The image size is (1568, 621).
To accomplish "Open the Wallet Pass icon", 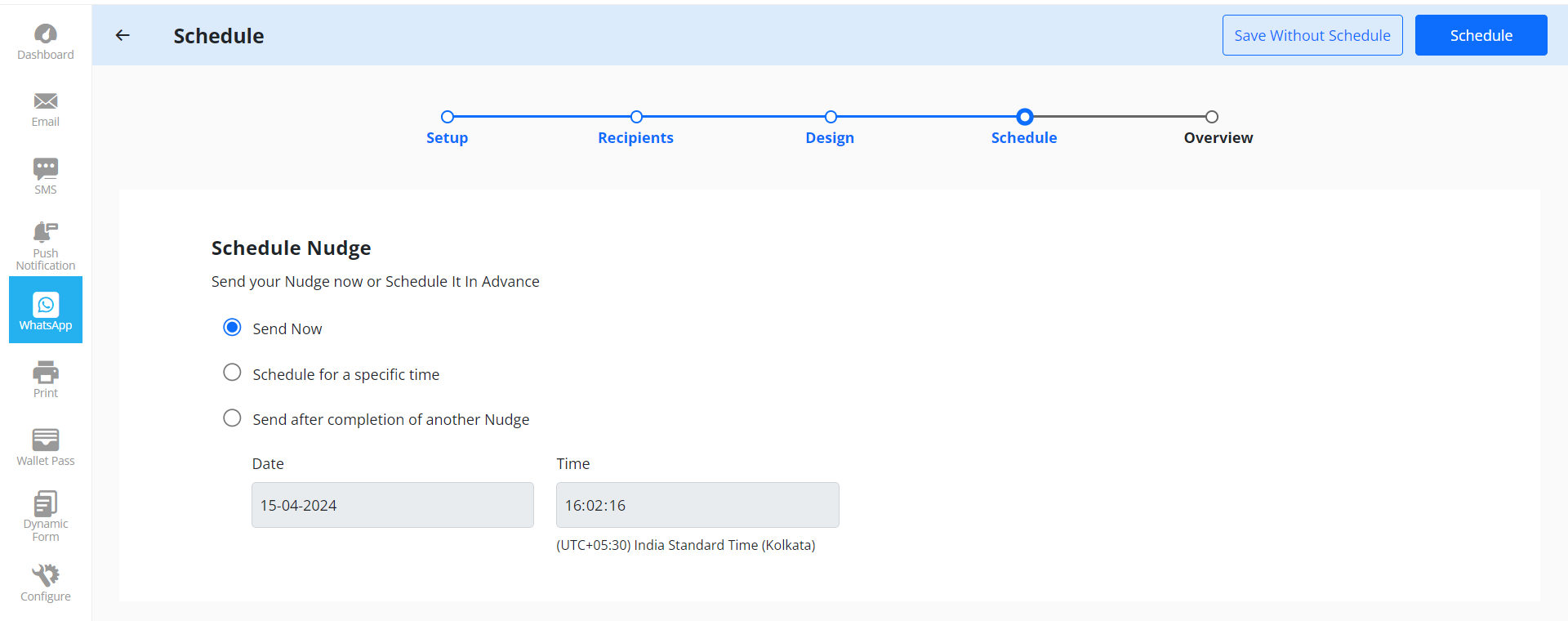I will coord(46,440).
